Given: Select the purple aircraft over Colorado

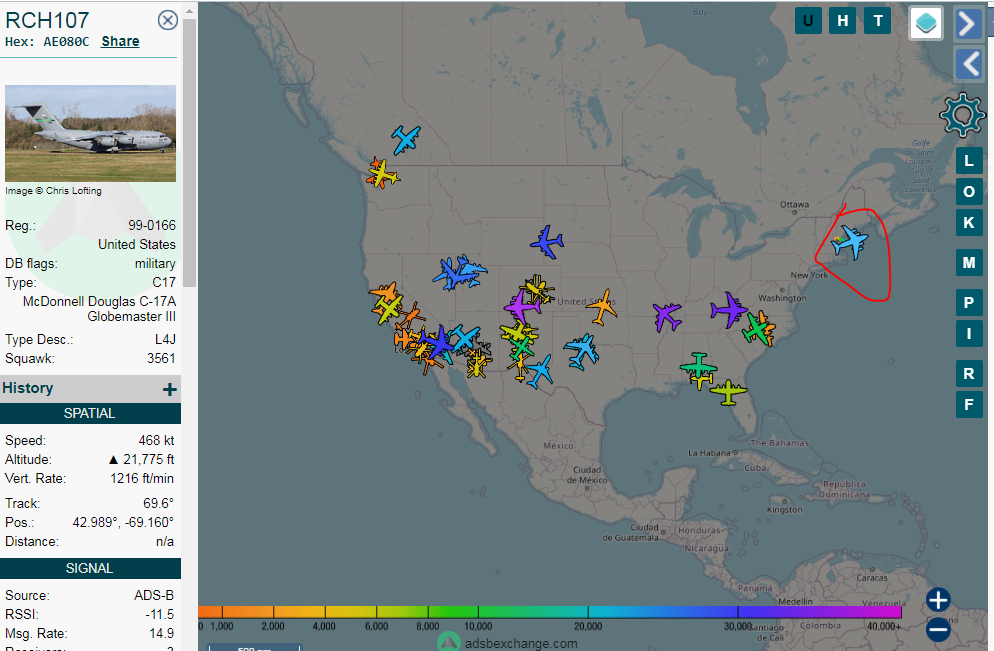Looking at the screenshot, I should click(523, 307).
